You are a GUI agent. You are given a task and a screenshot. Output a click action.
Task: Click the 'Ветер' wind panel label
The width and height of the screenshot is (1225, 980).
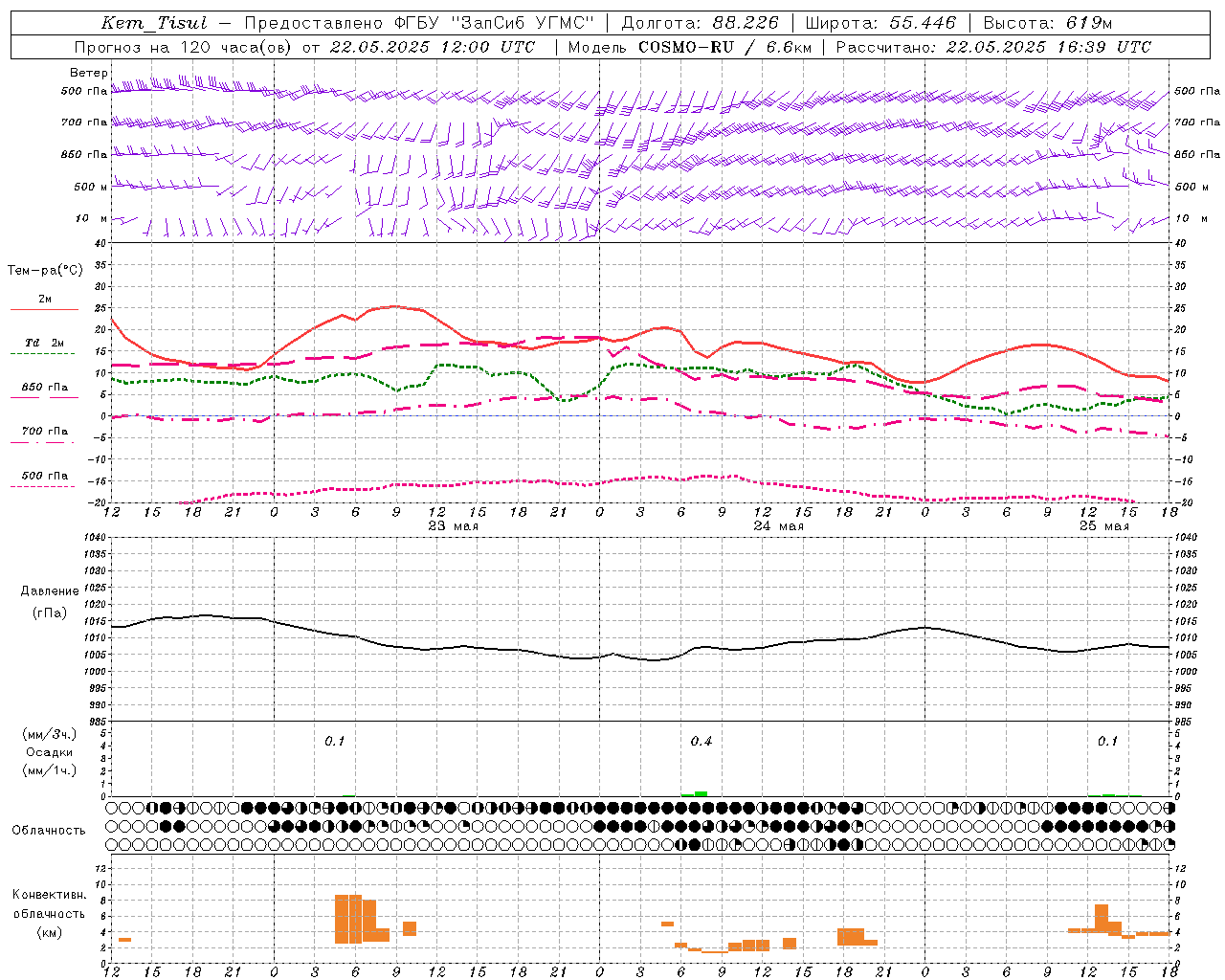coord(89,73)
